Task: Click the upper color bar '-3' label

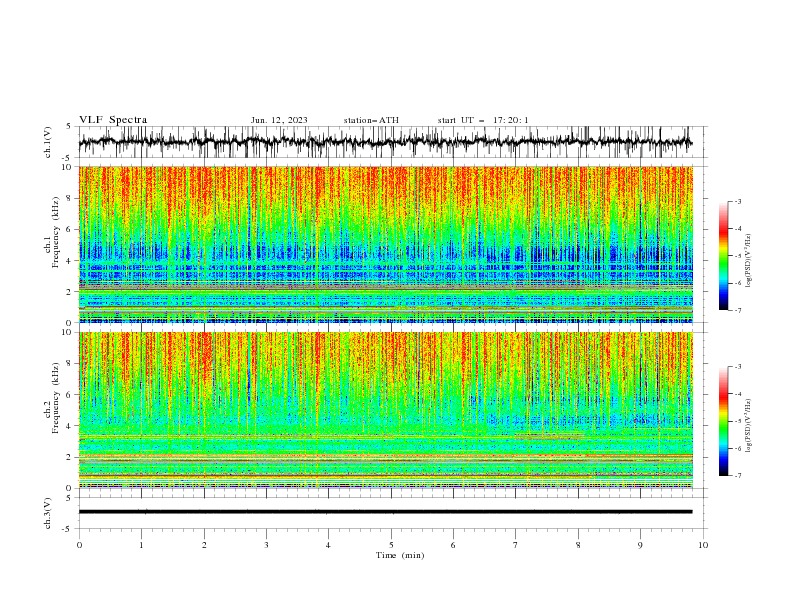Action: coord(738,201)
